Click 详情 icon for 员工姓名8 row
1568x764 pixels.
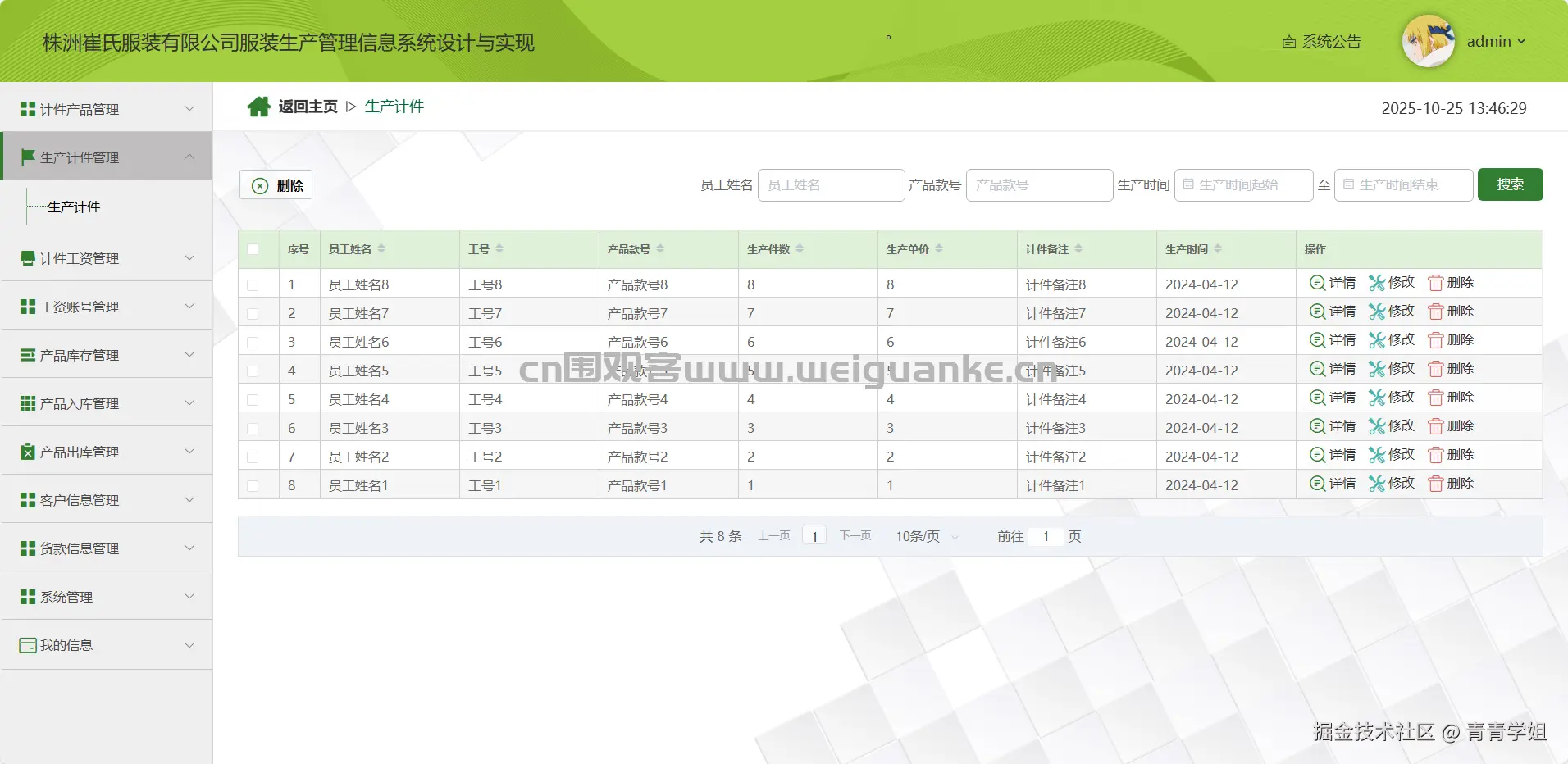pos(1317,283)
